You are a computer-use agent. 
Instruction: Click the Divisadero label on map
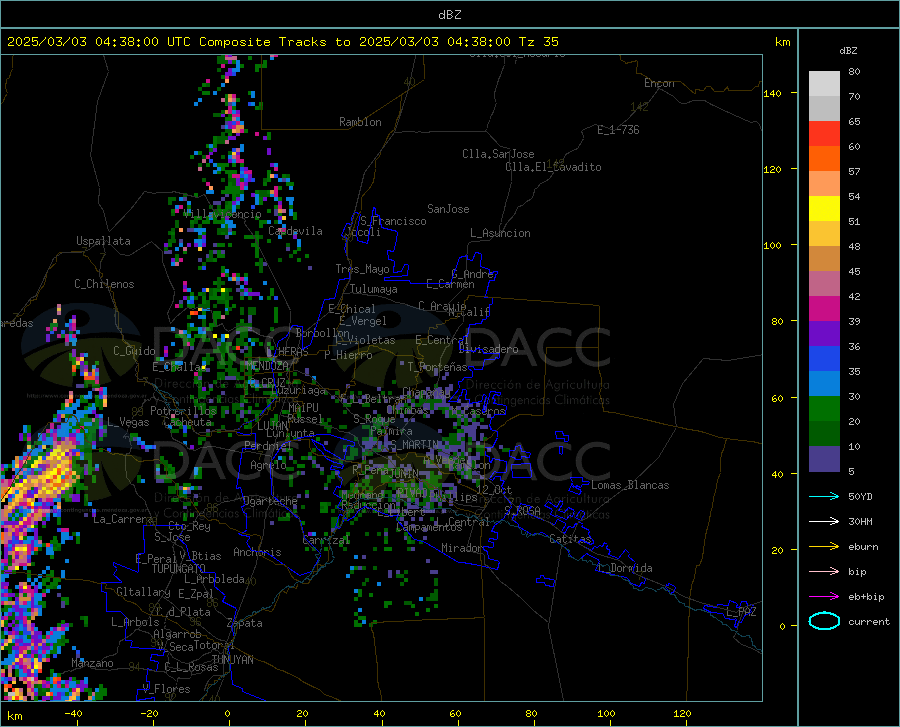click(x=488, y=349)
